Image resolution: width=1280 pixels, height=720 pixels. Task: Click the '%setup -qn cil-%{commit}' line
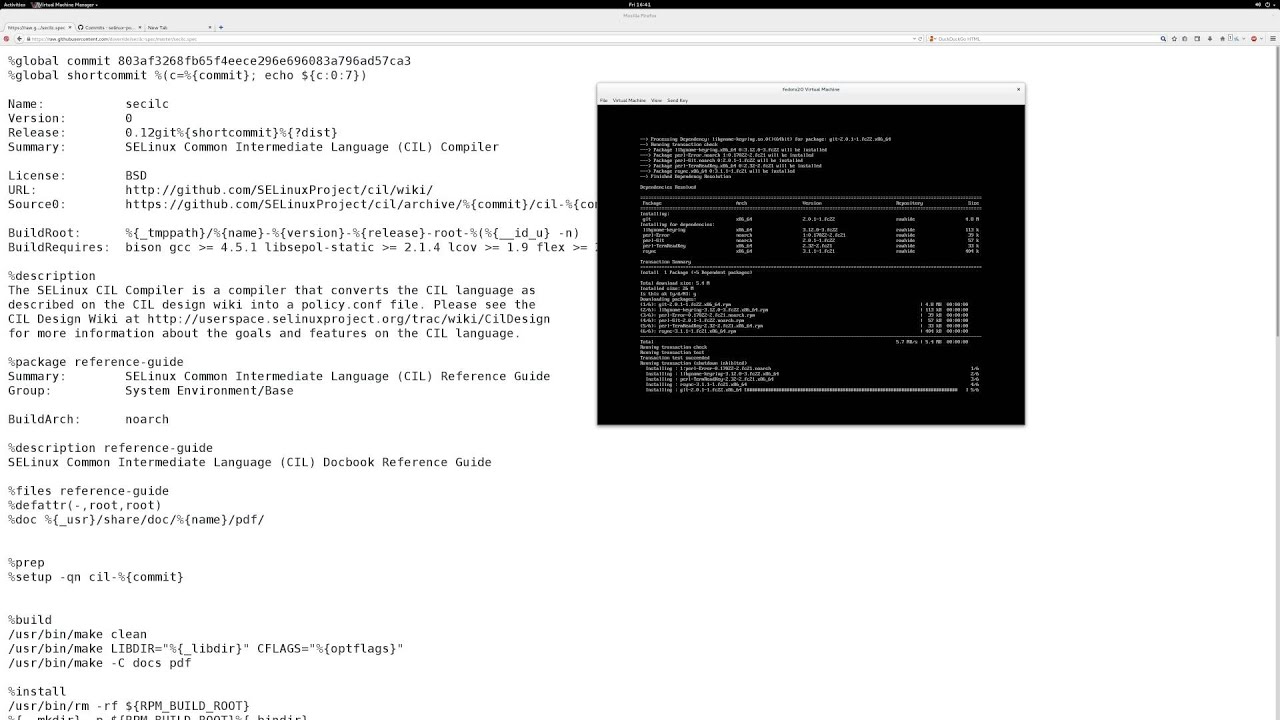pos(96,577)
